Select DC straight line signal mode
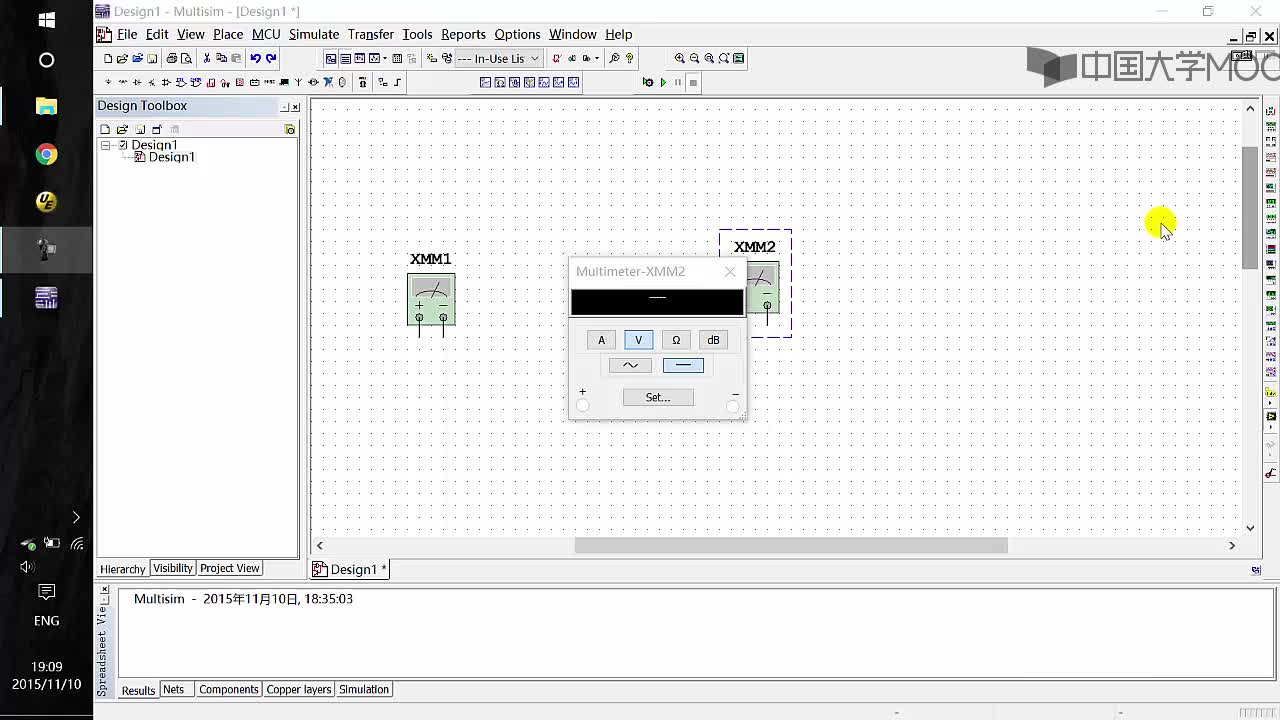Viewport: 1280px width, 720px height. point(683,365)
